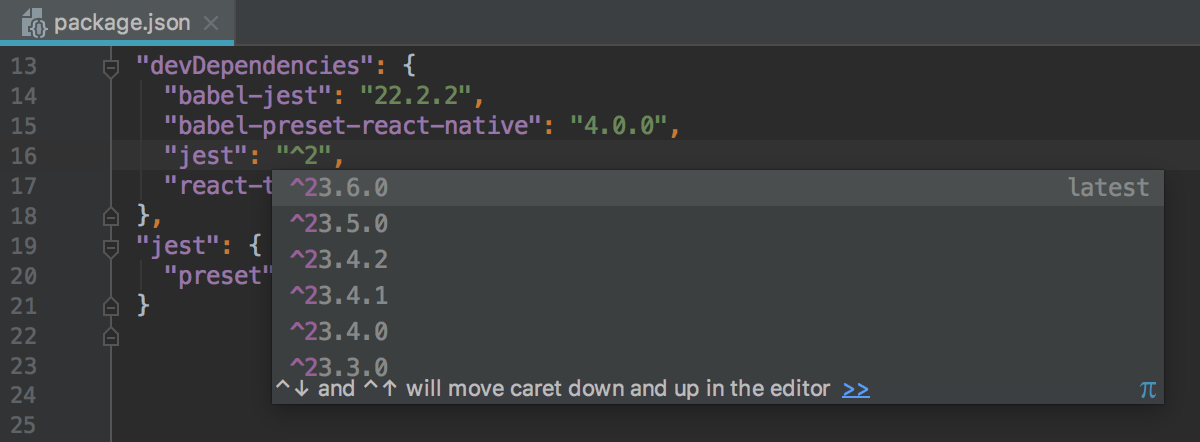Click line number 13 in the gutter

24,67
